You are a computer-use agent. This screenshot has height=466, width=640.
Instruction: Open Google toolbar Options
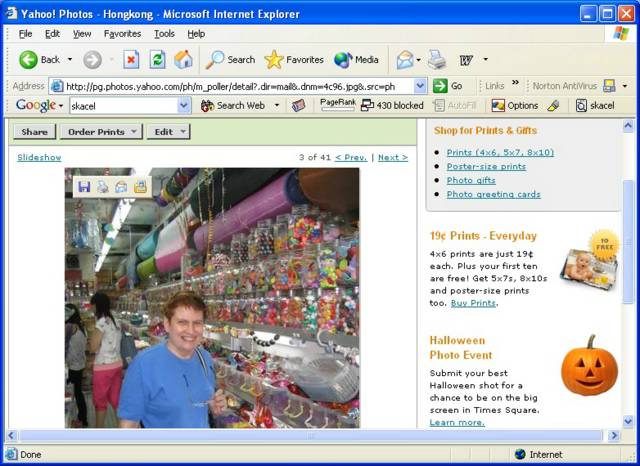pyautogui.click(x=515, y=105)
